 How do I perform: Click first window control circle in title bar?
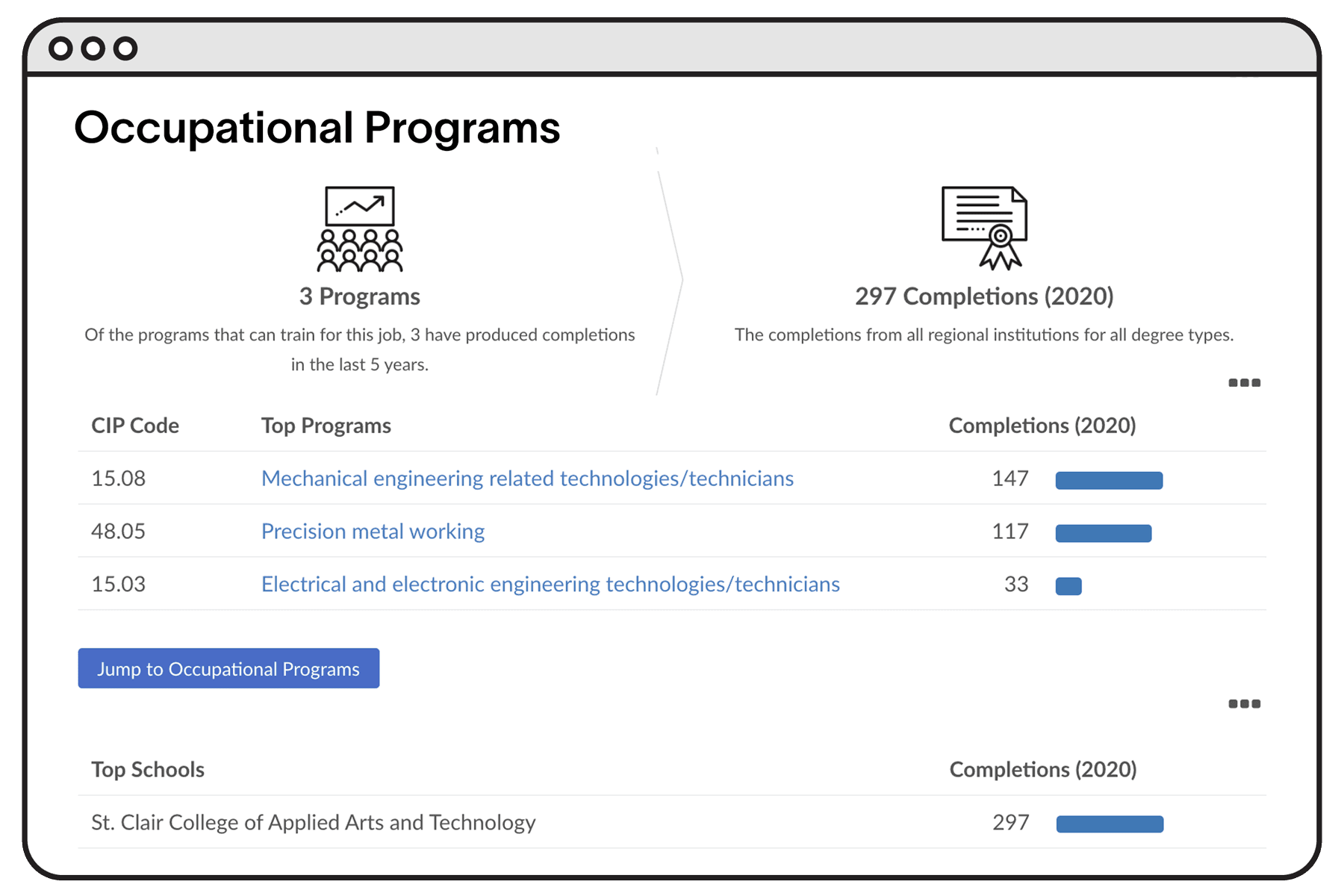coord(60,49)
